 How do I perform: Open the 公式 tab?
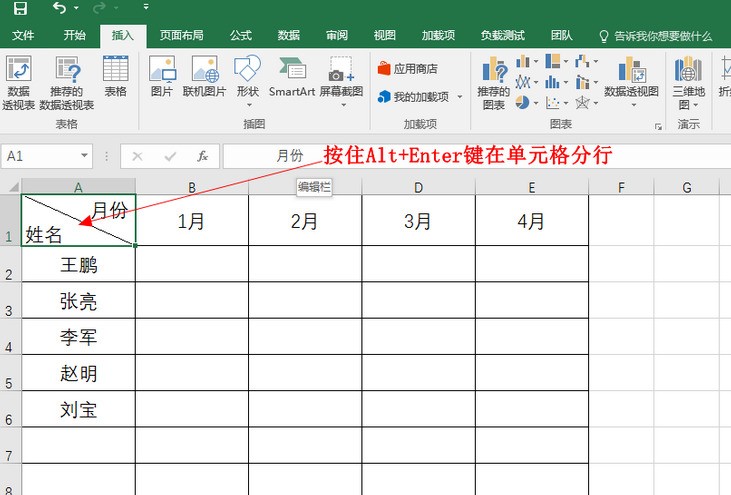241,35
